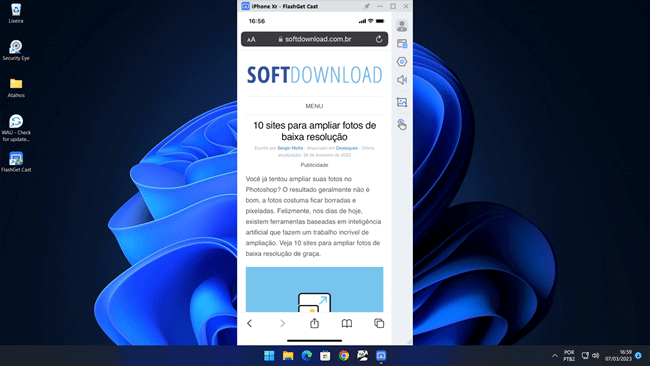The image size is (650, 366).
Task: Launch Google Chrome from taskbar
Action: coord(344,356)
